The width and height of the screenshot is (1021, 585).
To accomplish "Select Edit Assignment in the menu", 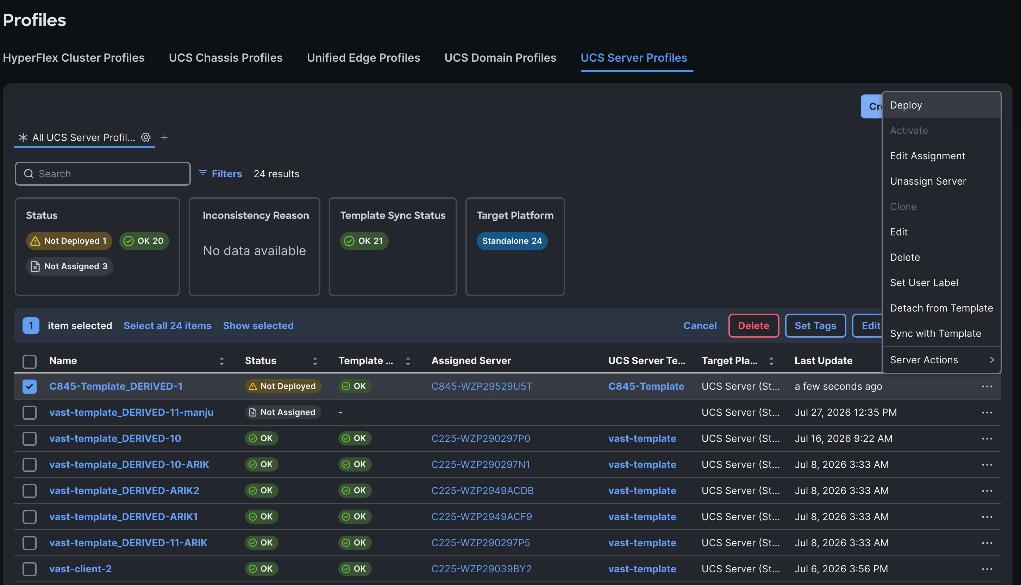I will [x=942, y=156].
